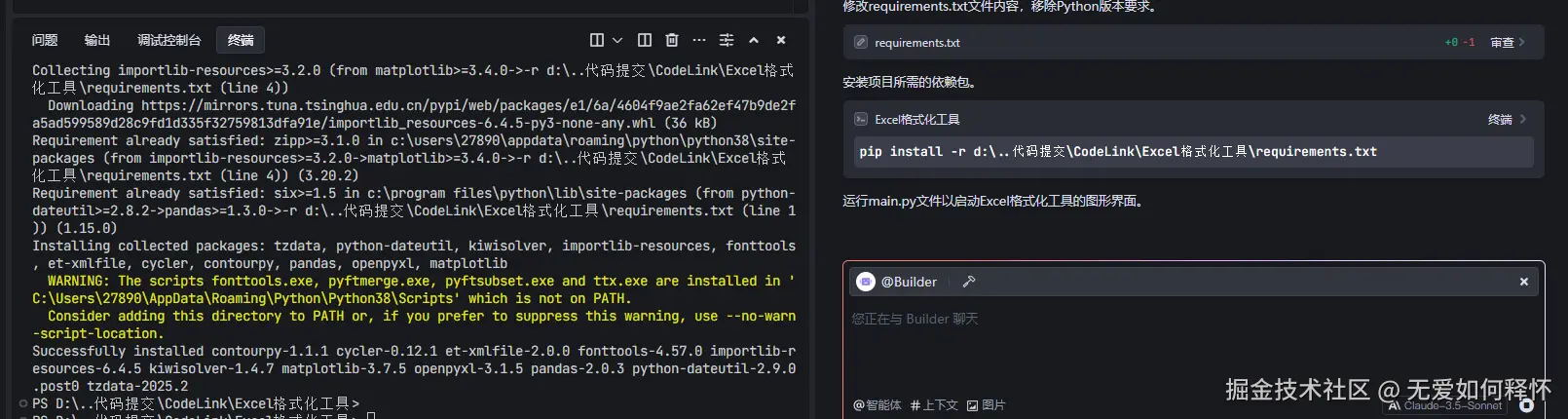Image resolution: width=1568 pixels, height=419 pixels.
Task: Click the chat input field placeholder
Action: point(1071,319)
